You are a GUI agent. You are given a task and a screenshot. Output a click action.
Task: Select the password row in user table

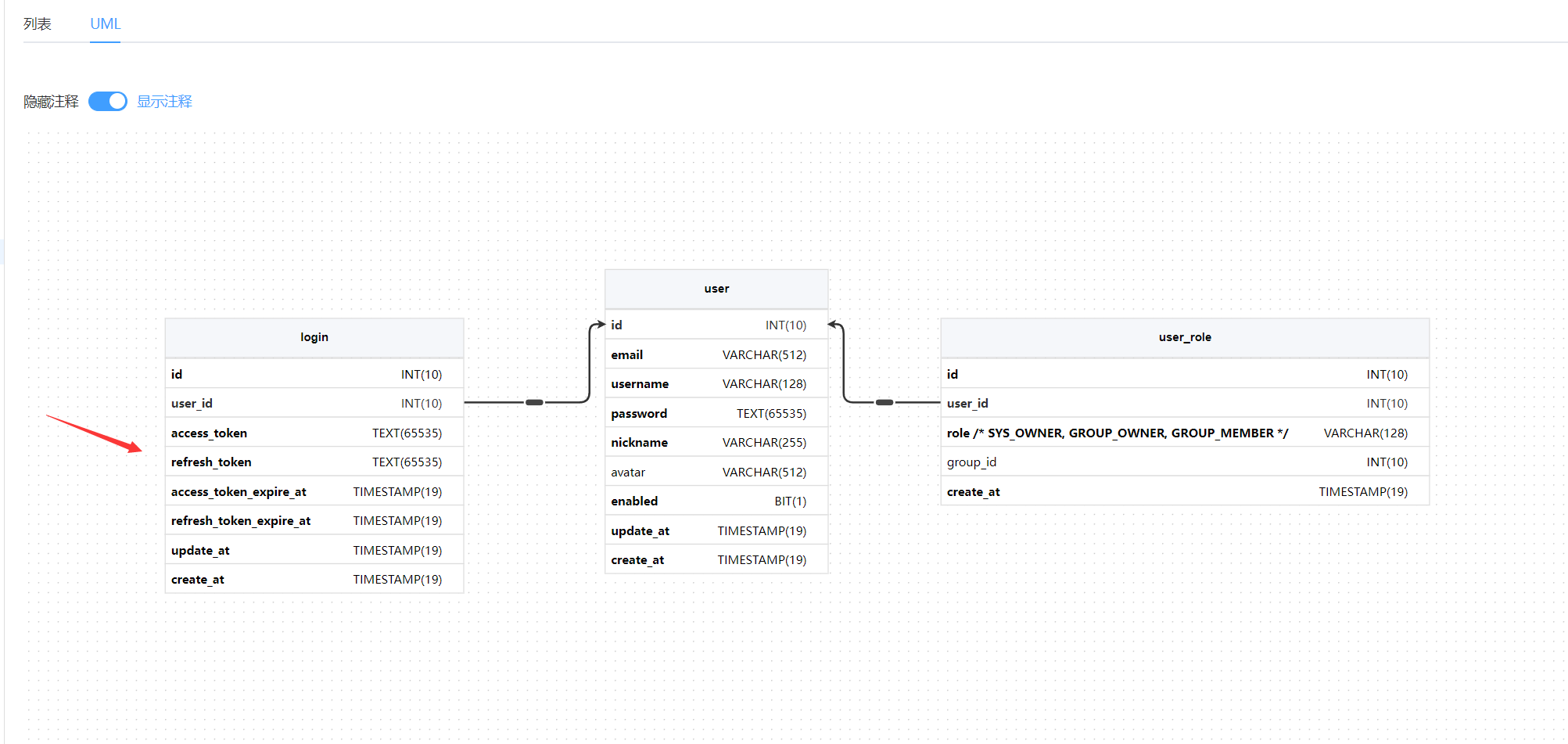716,414
